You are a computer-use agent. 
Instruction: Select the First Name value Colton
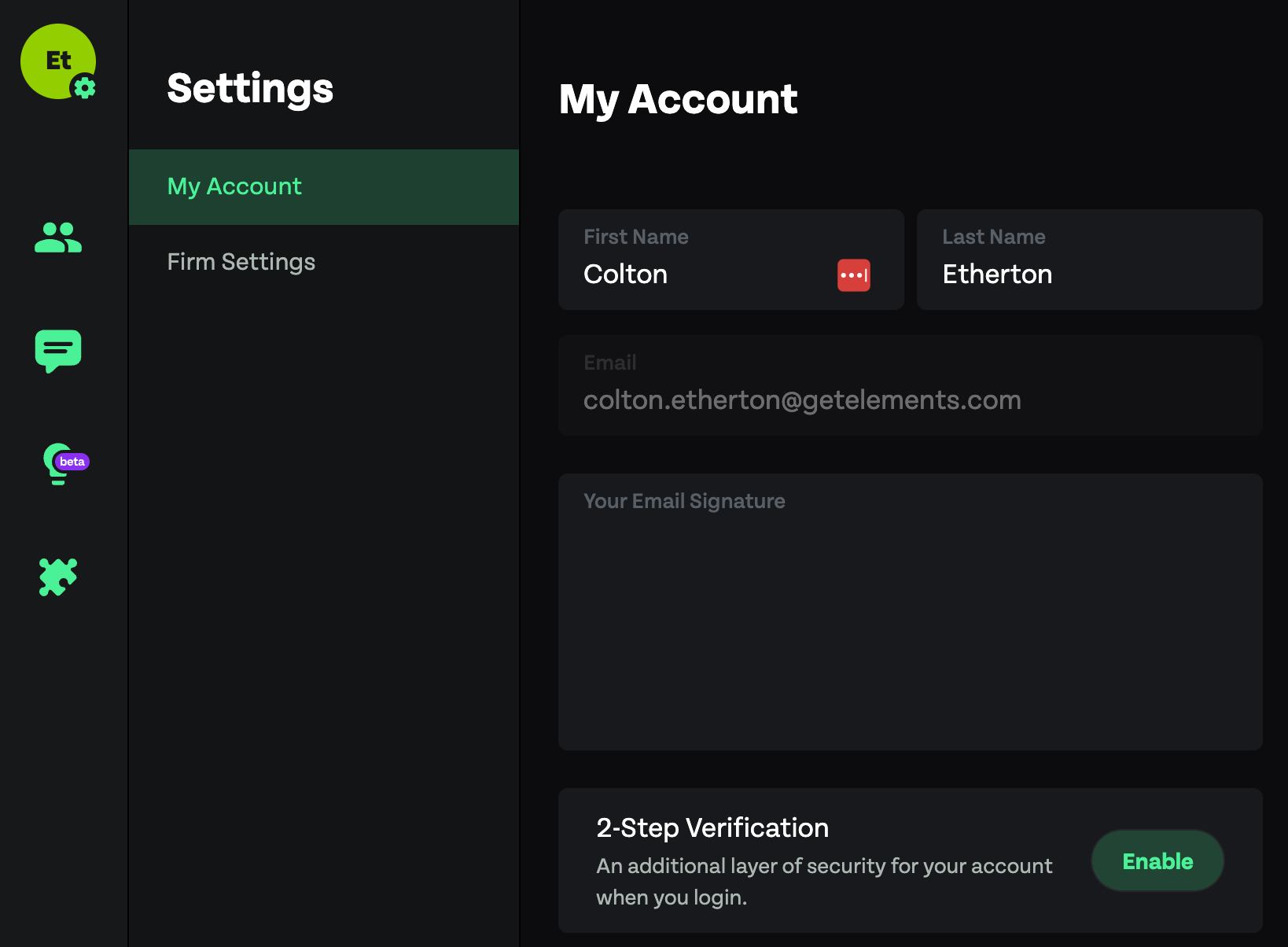click(x=625, y=274)
